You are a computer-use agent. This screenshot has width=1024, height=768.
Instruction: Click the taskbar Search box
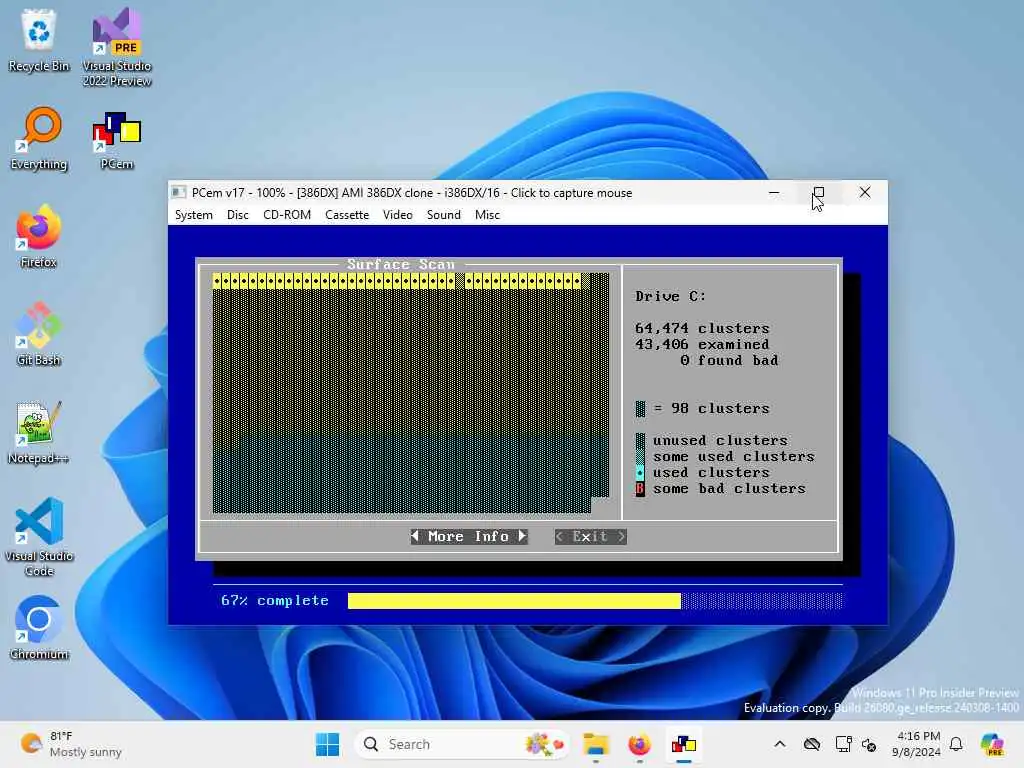[461, 744]
